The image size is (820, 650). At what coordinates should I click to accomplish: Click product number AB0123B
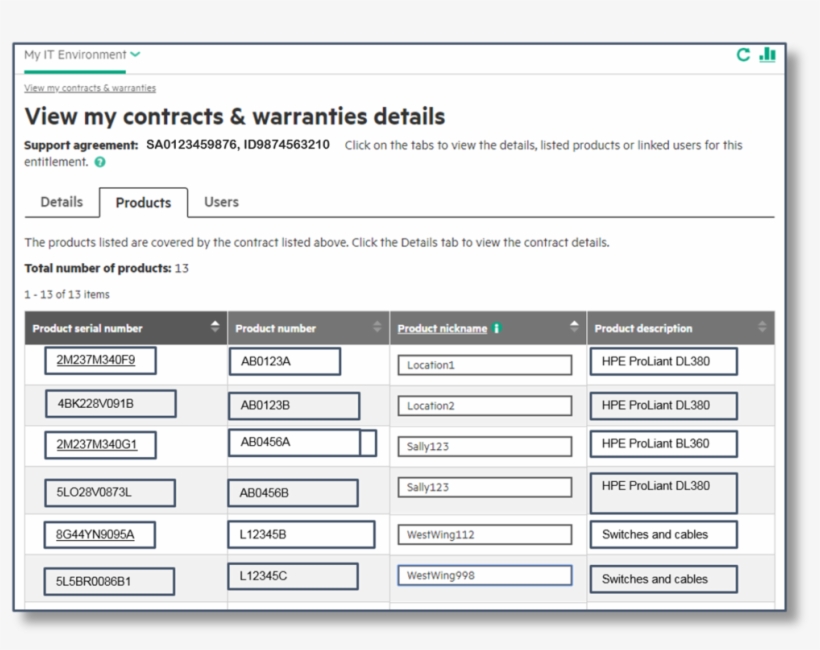[294, 406]
